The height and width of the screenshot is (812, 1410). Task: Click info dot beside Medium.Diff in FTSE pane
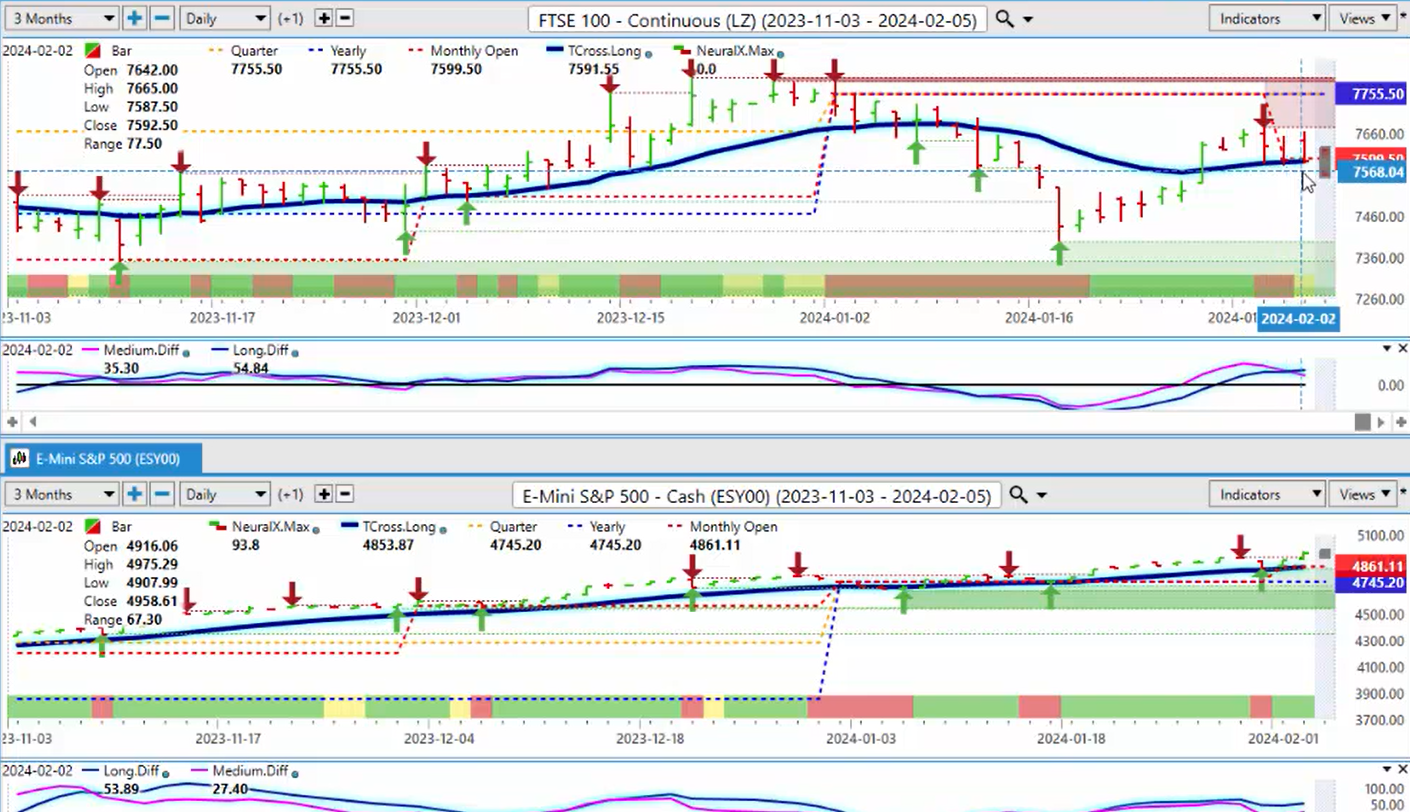(186, 353)
